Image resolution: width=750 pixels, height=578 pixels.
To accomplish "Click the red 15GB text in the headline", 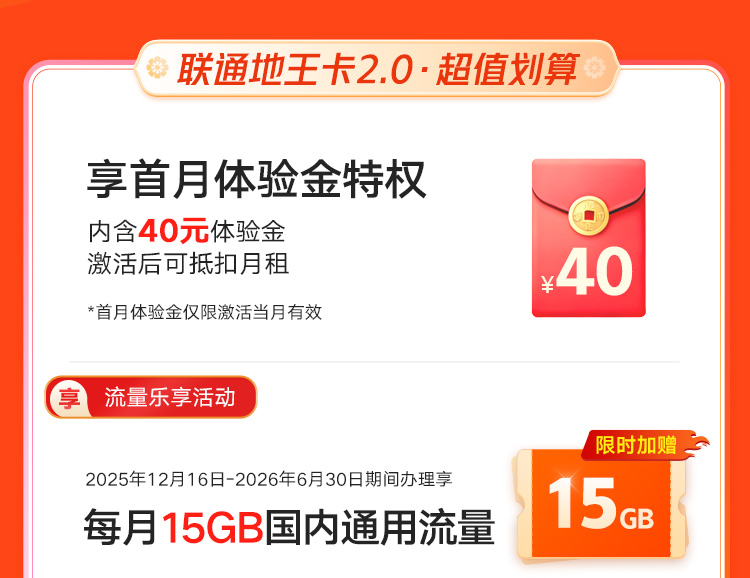I will pyautogui.click(x=212, y=527).
